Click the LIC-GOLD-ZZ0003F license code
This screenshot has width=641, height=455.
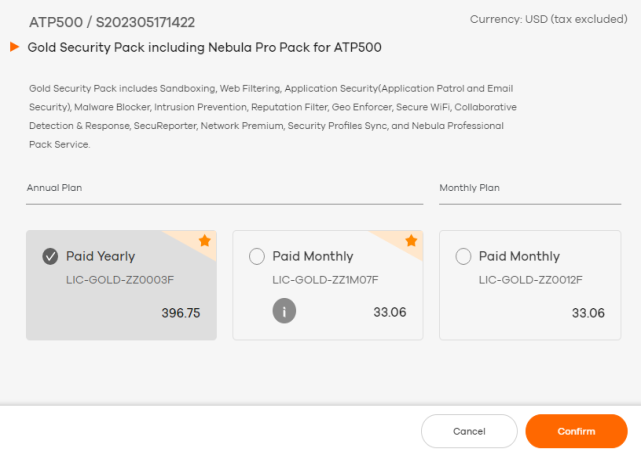coord(120,280)
